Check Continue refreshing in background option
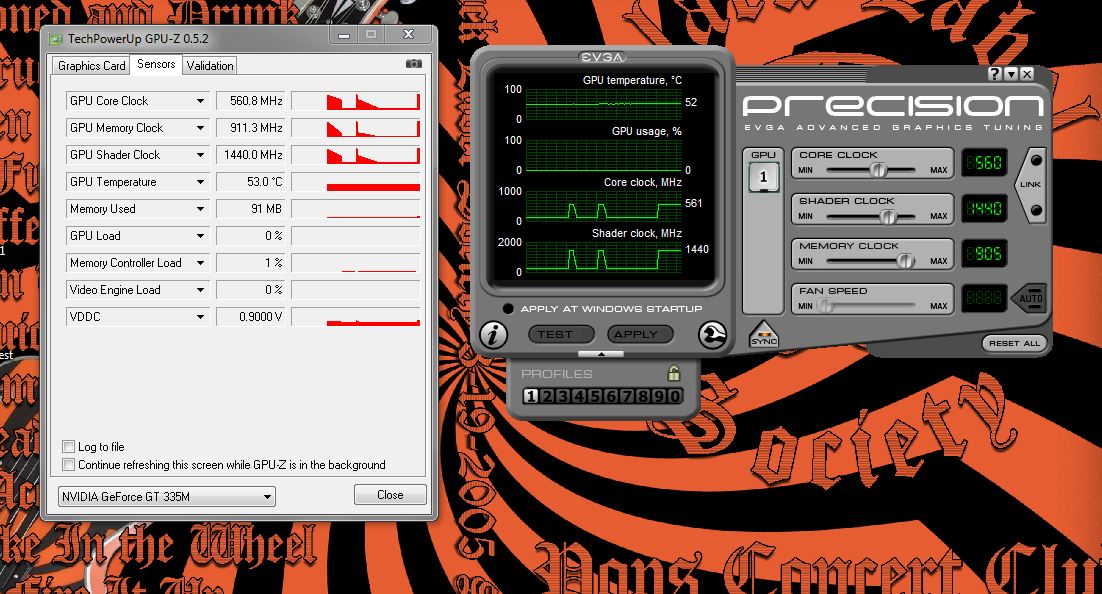Image resolution: width=1102 pixels, height=594 pixels. click(68, 465)
